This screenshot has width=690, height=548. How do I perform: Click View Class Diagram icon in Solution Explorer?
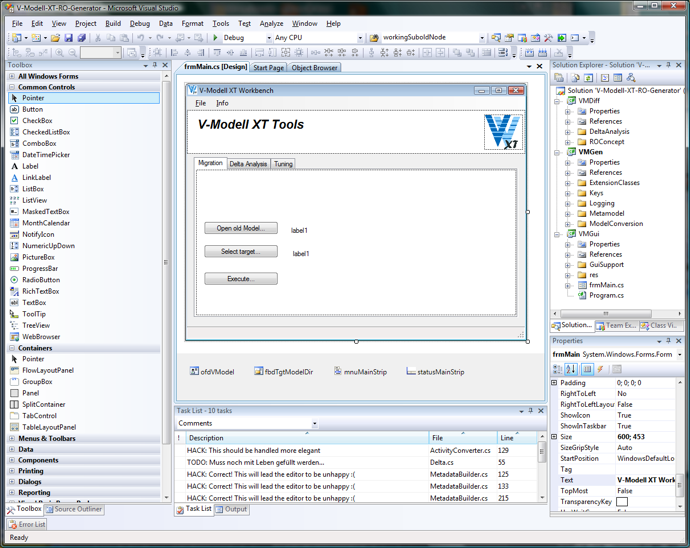(631, 78)
